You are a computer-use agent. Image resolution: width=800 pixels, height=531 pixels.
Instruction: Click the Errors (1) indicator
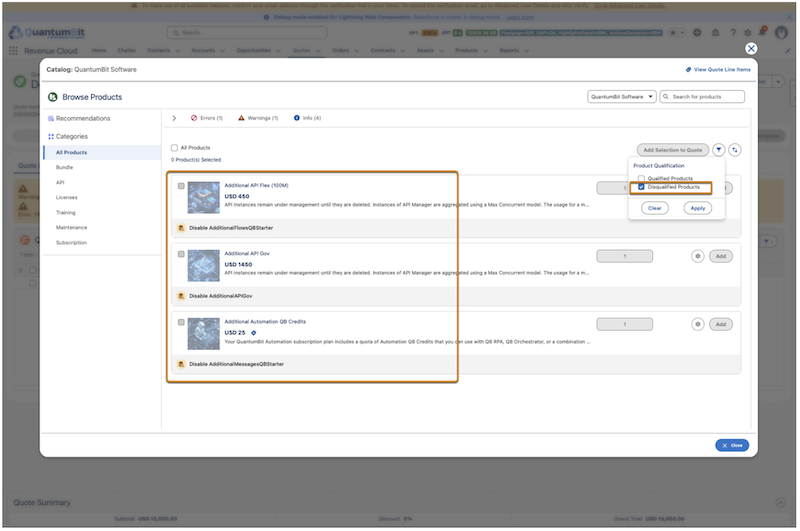pyautogui.click(x=207, y=118)
